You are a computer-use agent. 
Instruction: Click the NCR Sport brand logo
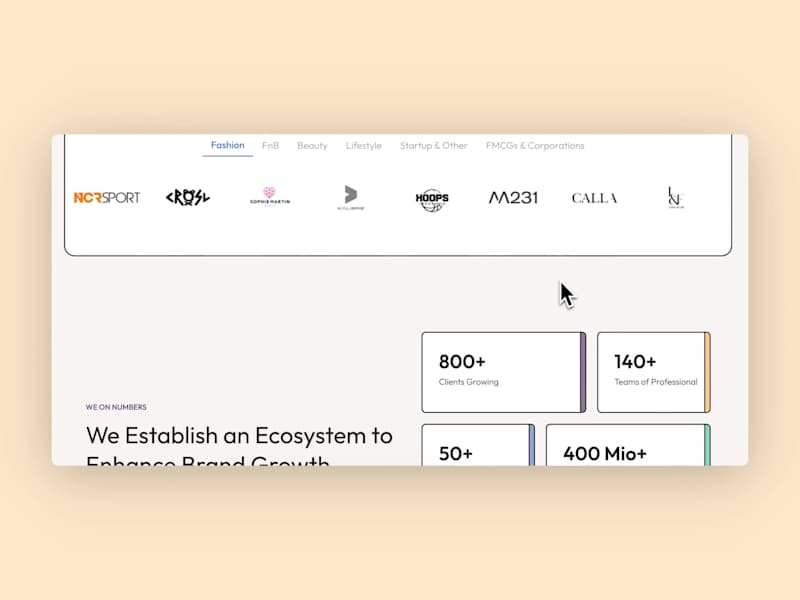point(107,197)
